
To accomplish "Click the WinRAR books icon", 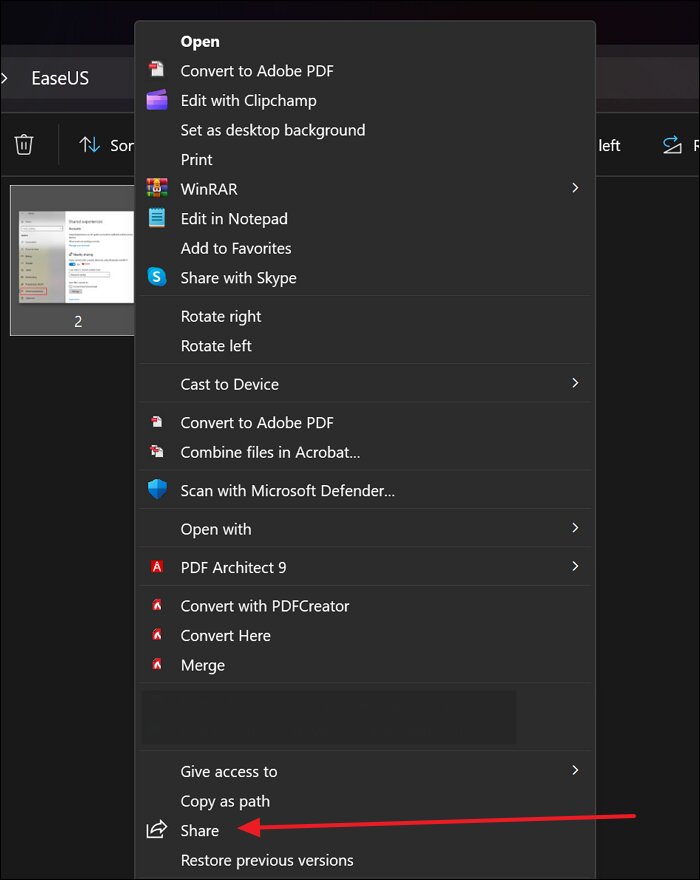I will [157, 188].
